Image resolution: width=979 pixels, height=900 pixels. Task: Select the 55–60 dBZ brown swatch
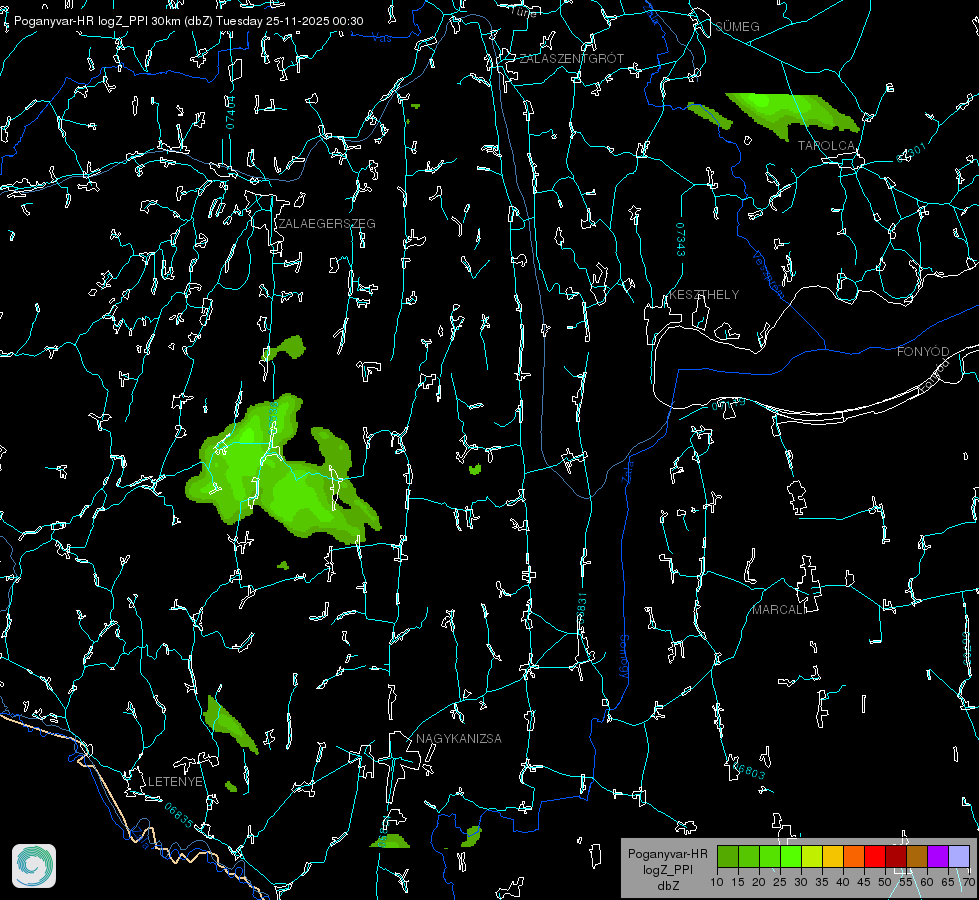pos(917,856)
